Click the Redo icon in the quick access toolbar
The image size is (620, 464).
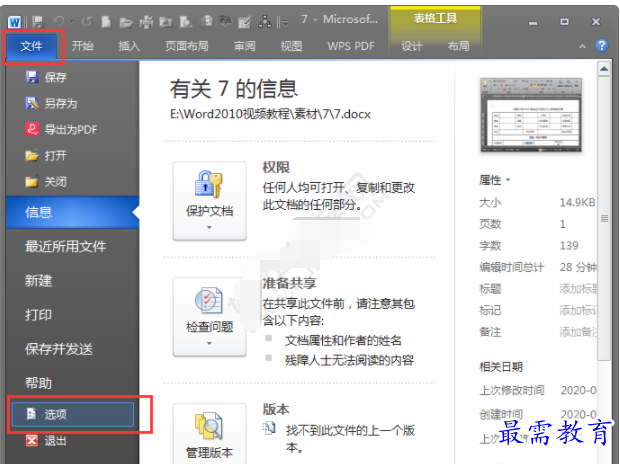coord(87,22)
